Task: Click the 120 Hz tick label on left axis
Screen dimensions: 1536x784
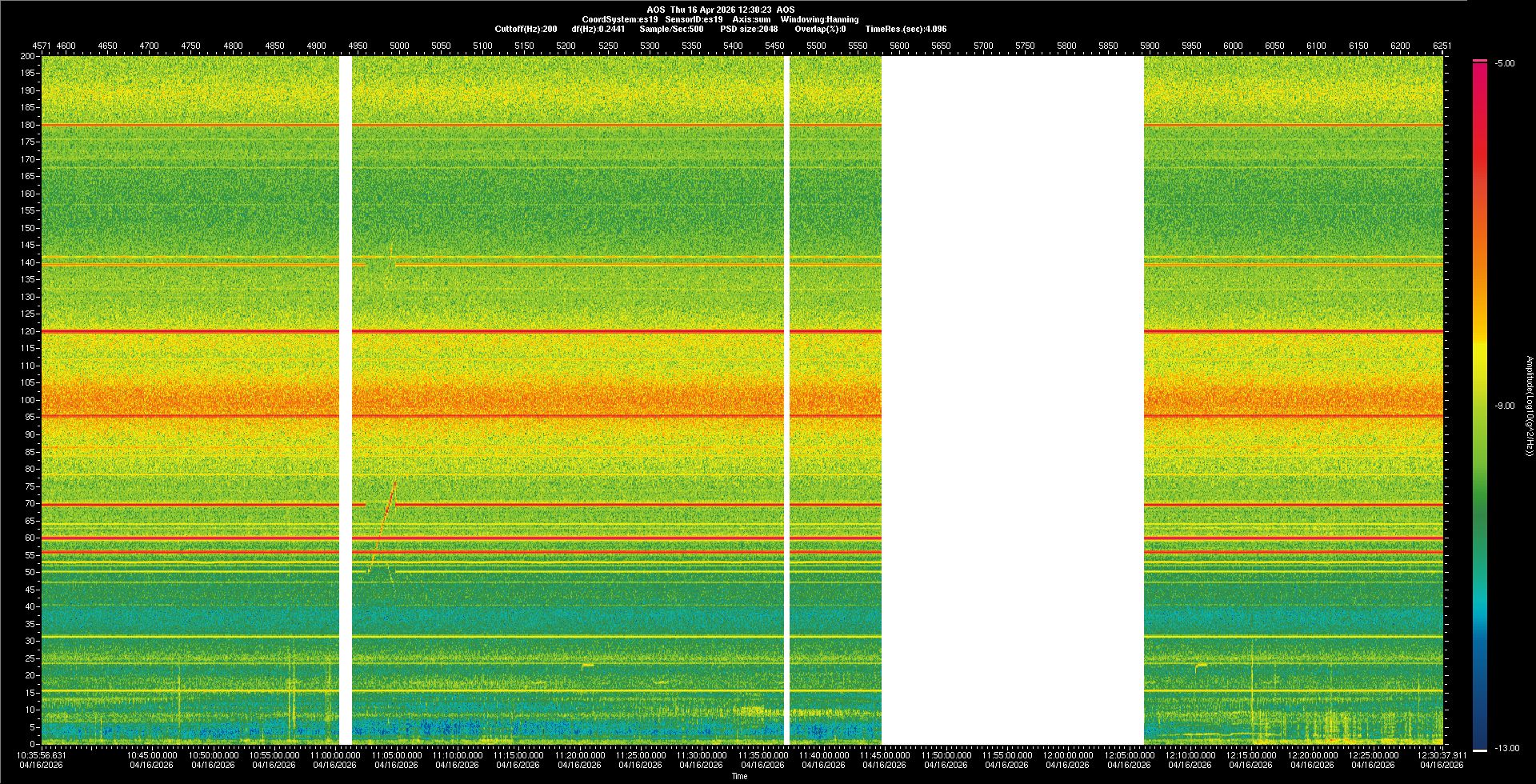Action: click(x=27, y=331)
